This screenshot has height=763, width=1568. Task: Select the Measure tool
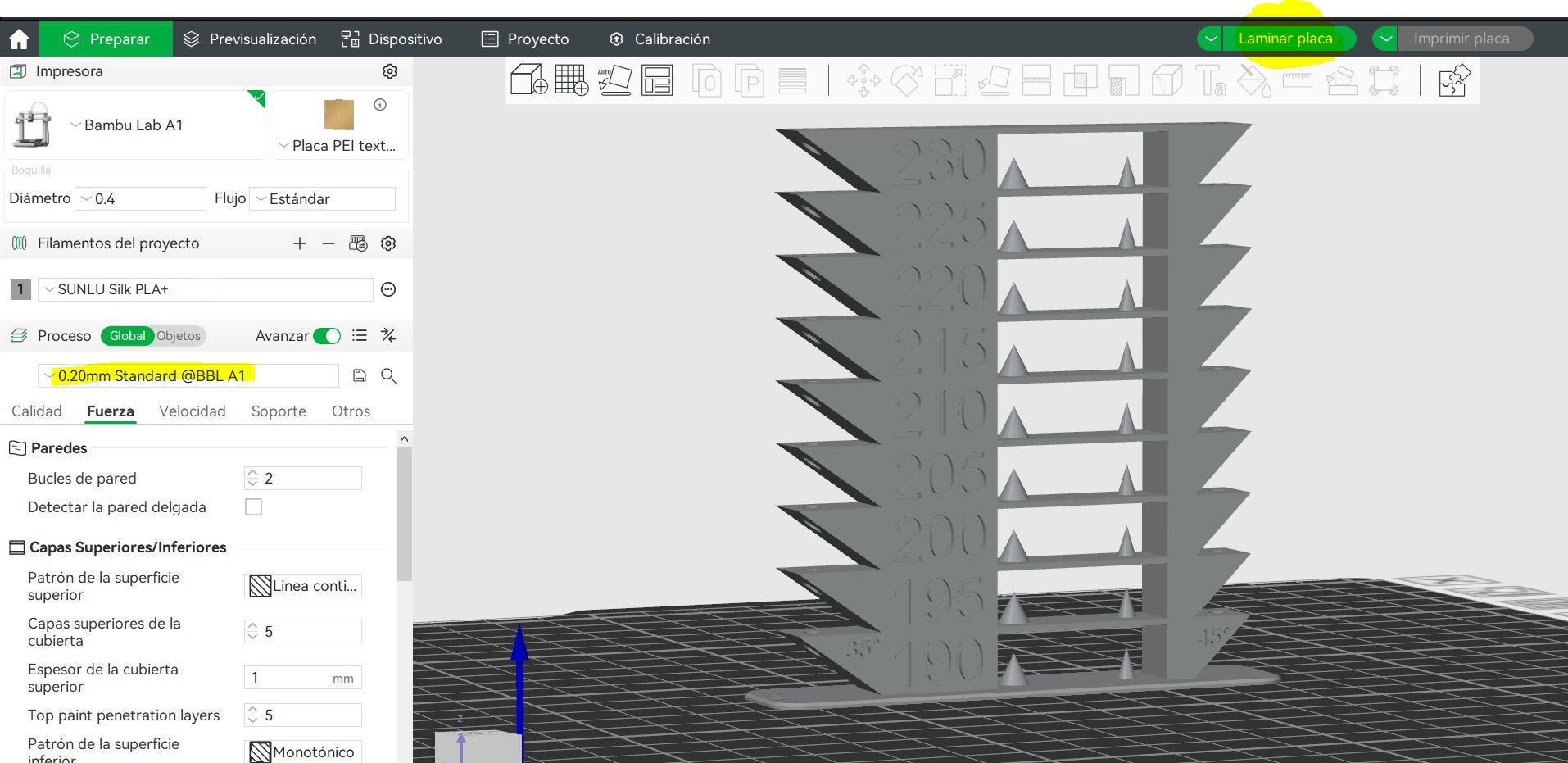[1298, 79]
